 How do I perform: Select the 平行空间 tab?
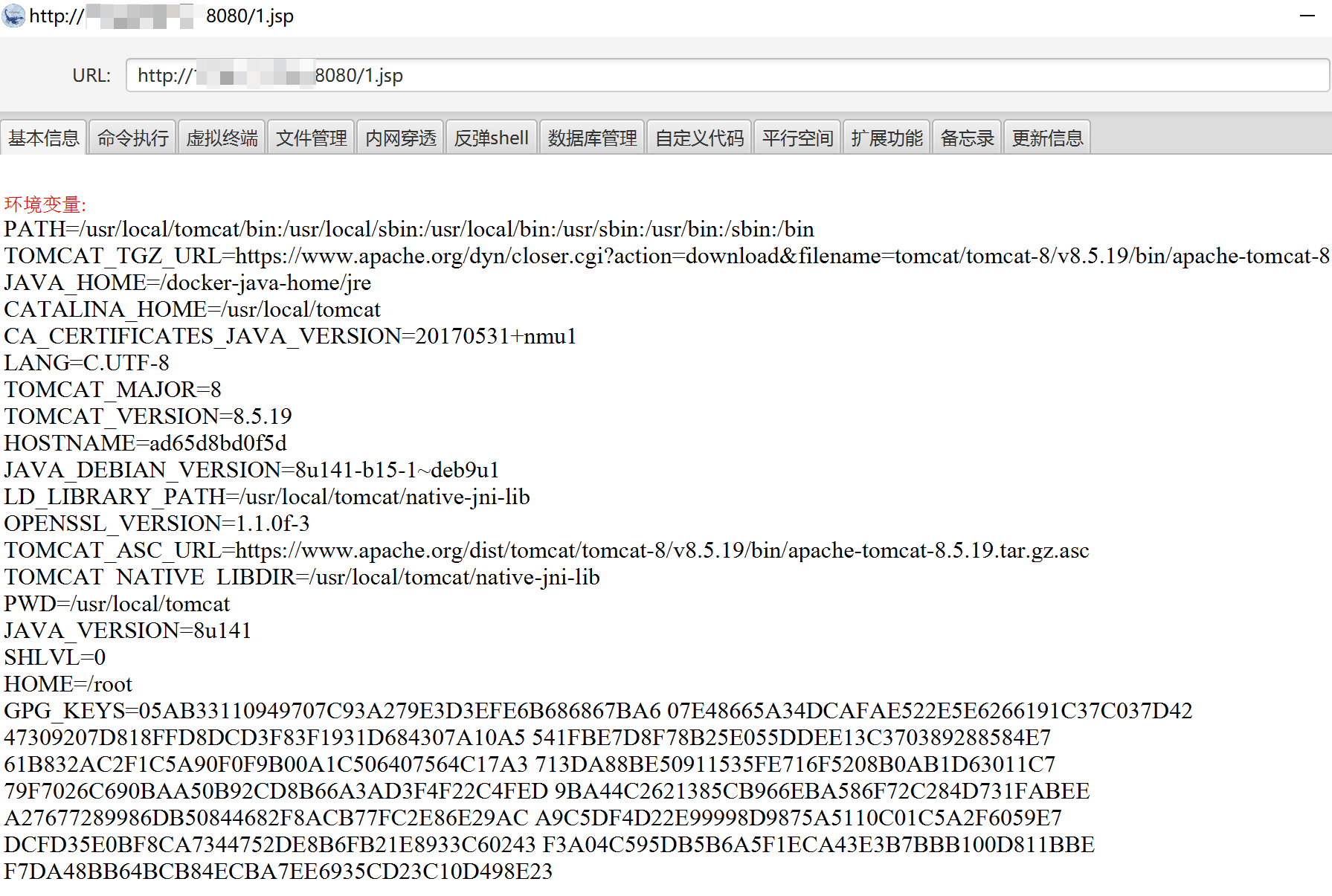point(797,138)
